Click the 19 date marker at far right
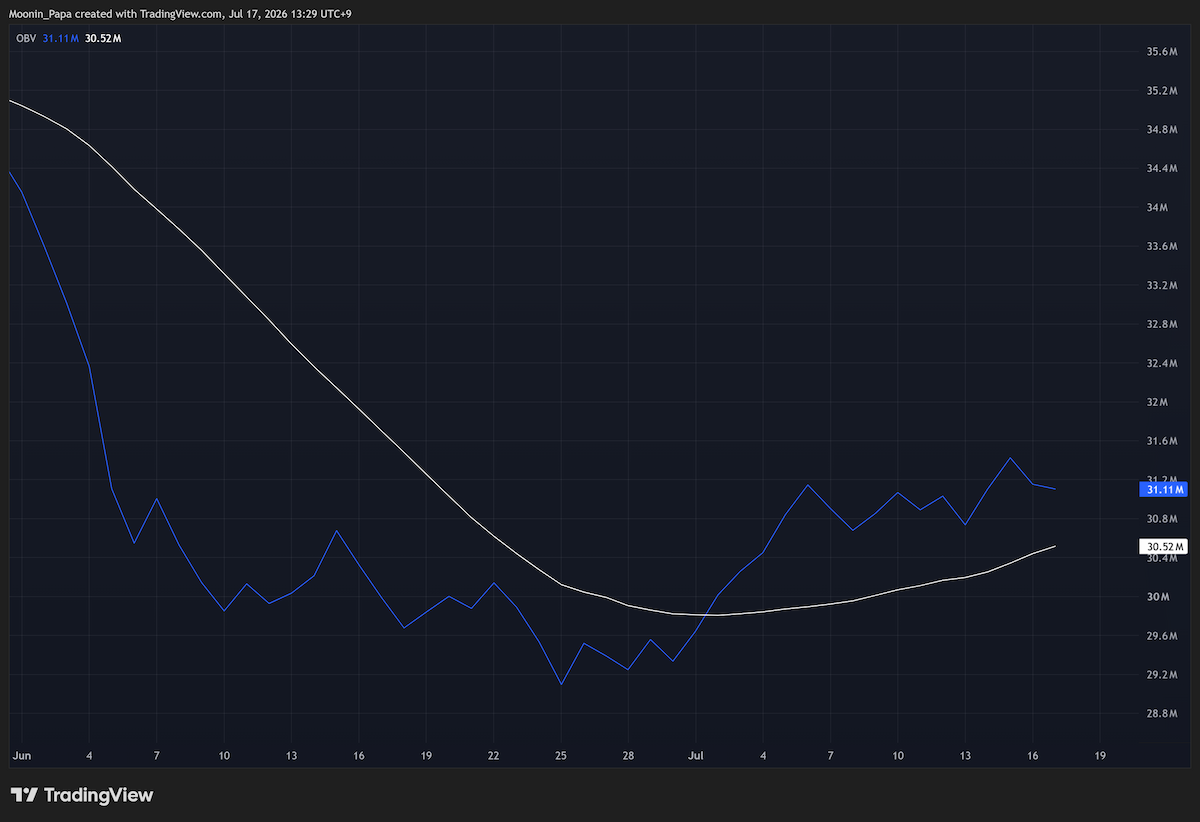Viewport: 1200px width, 822px height. pos(1100,756)
